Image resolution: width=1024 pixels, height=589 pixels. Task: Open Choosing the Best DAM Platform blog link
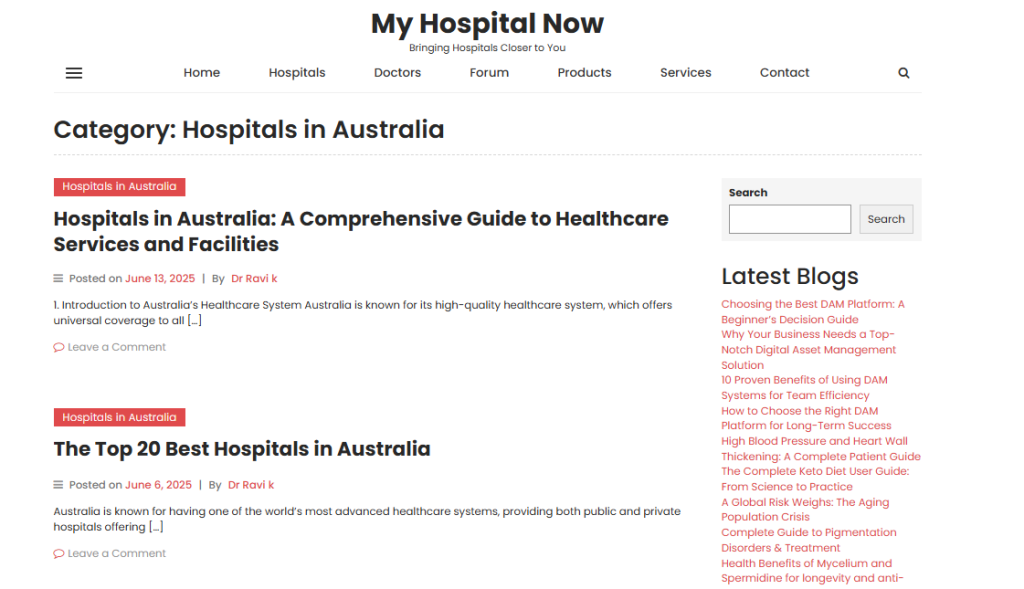pos(813,312)
